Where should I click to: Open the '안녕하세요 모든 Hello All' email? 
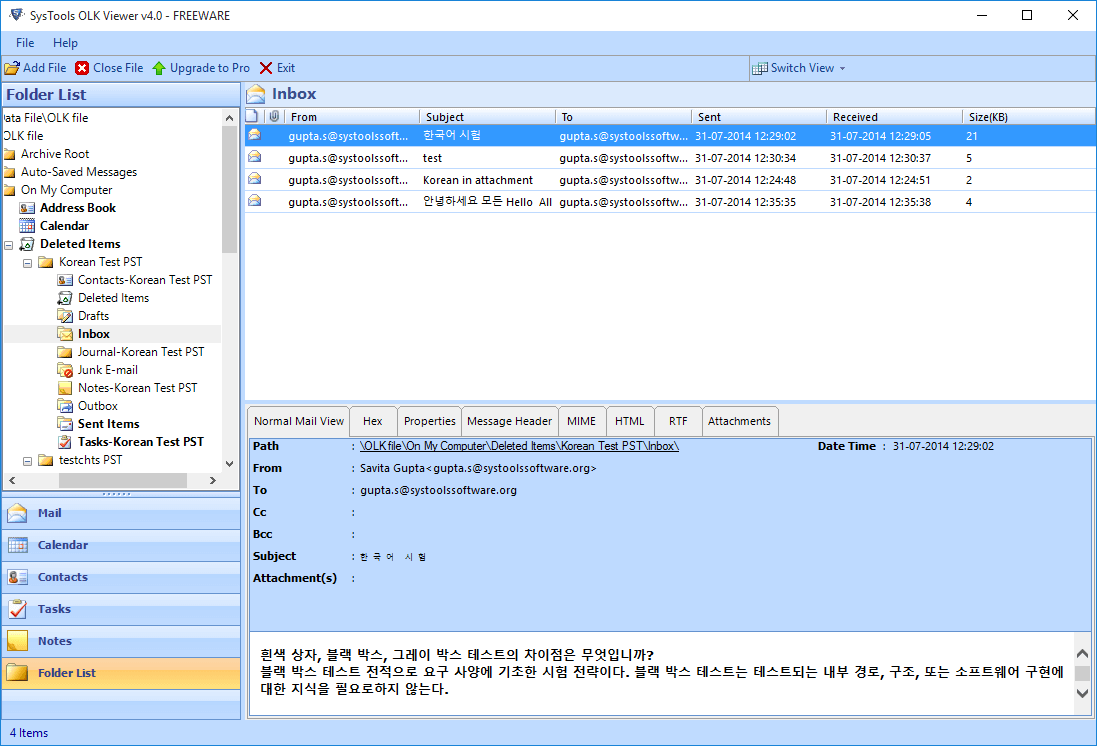click(x=670, y=202)
